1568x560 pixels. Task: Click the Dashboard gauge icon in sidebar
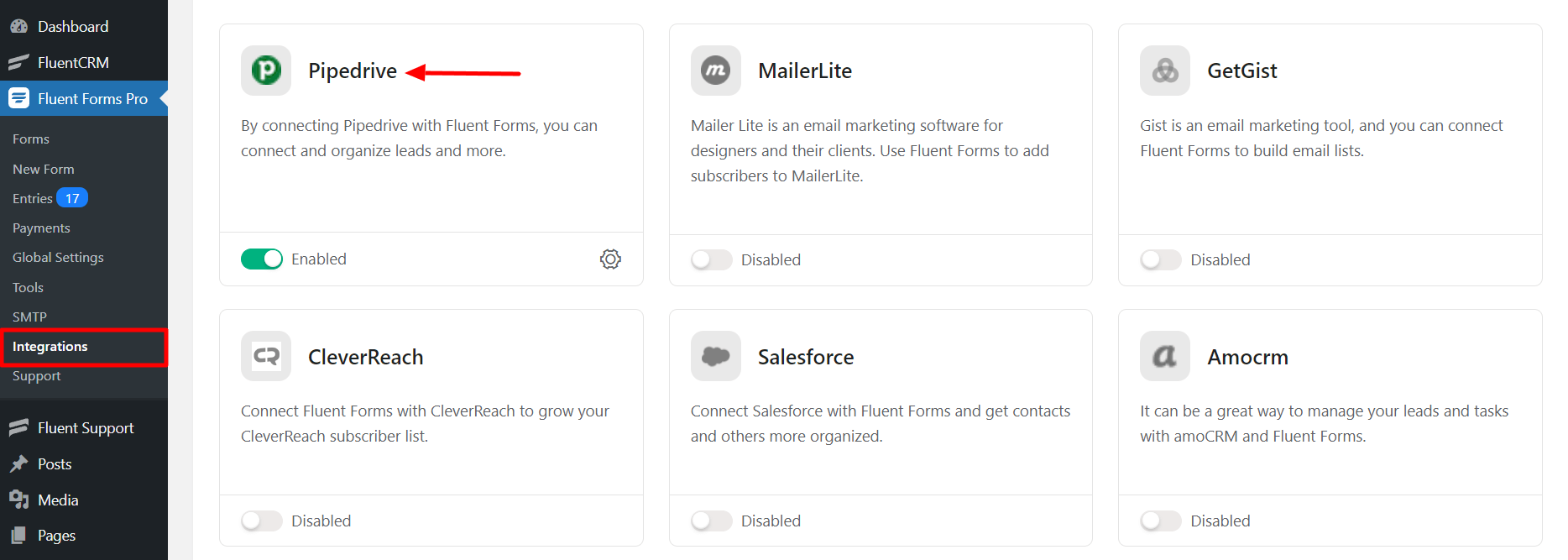pos(18,27)
